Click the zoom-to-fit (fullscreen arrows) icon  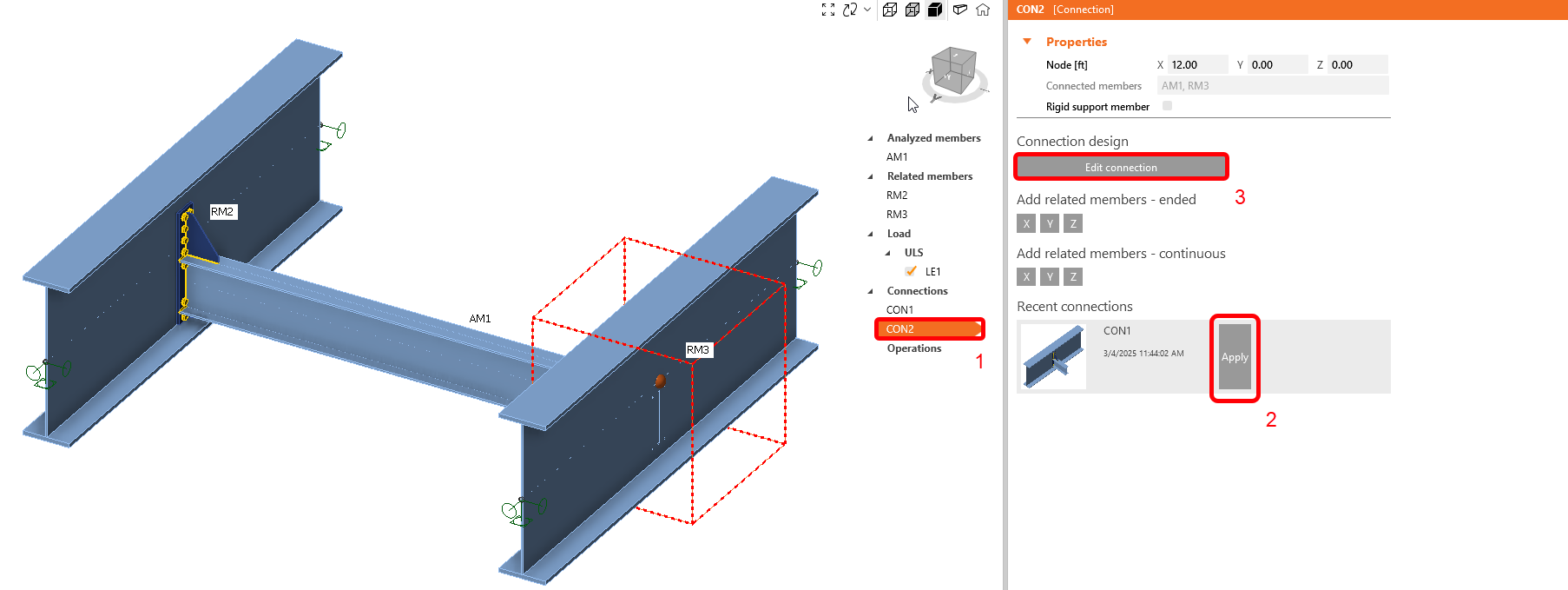828,10
